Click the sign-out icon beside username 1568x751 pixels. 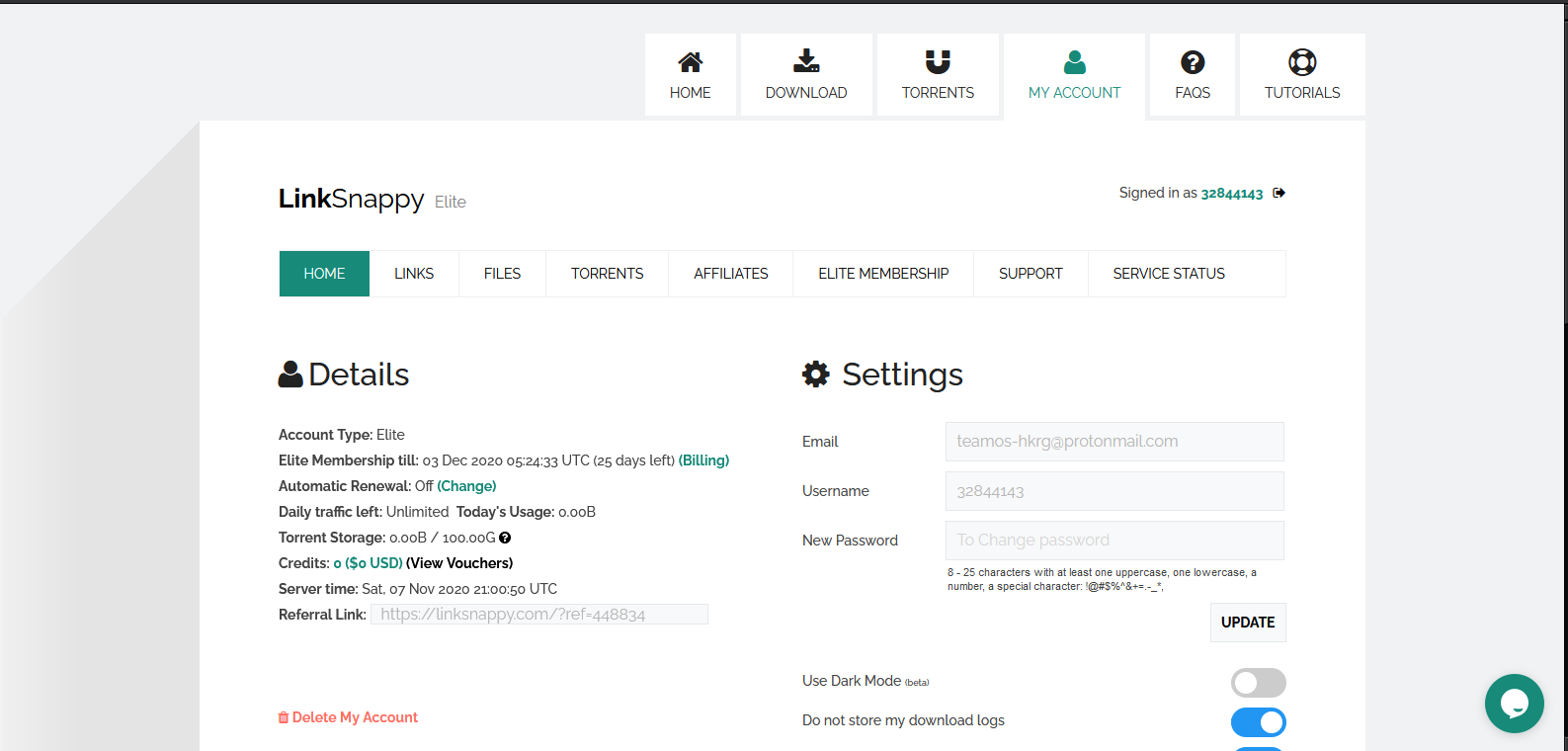[x=1279, y=193]
